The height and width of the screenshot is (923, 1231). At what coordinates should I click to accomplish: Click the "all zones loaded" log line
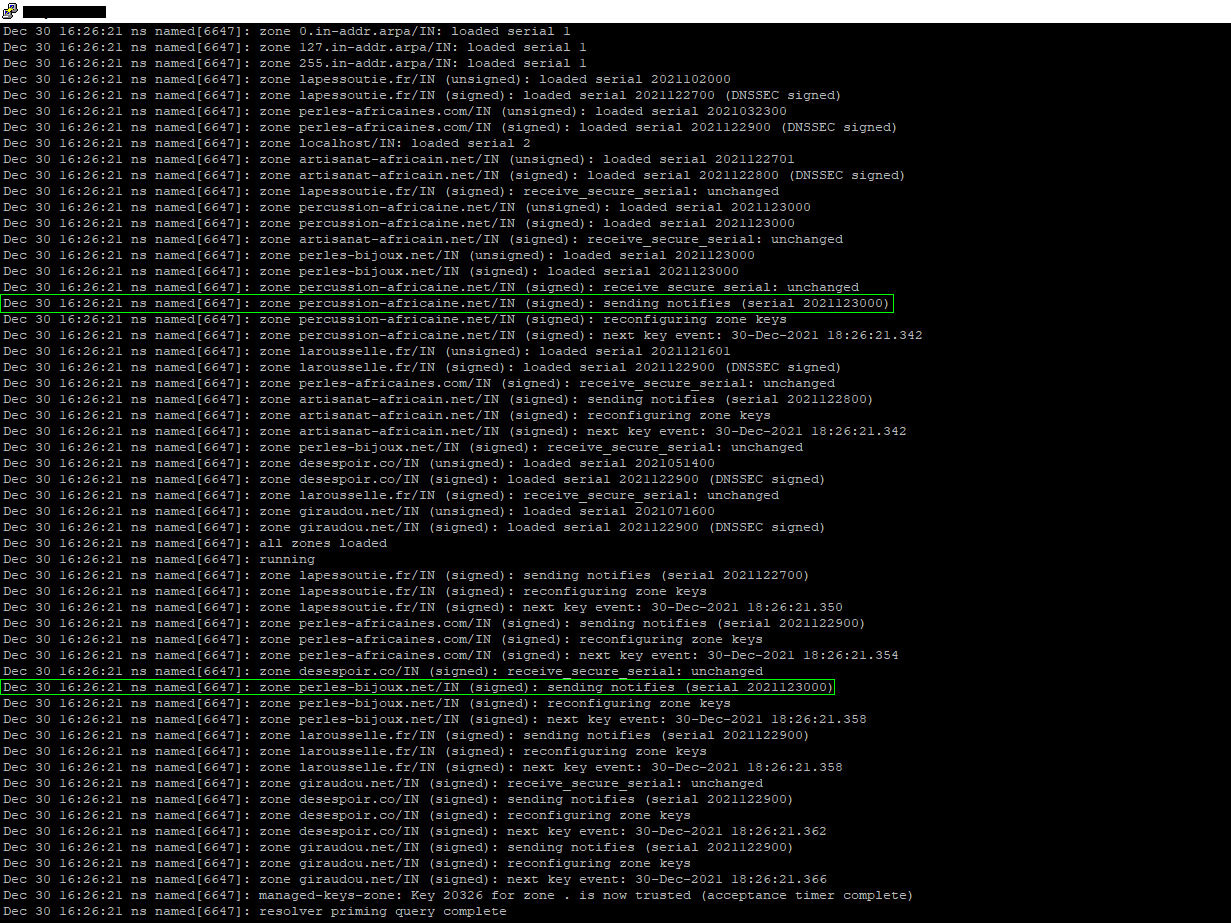[195, 543]
